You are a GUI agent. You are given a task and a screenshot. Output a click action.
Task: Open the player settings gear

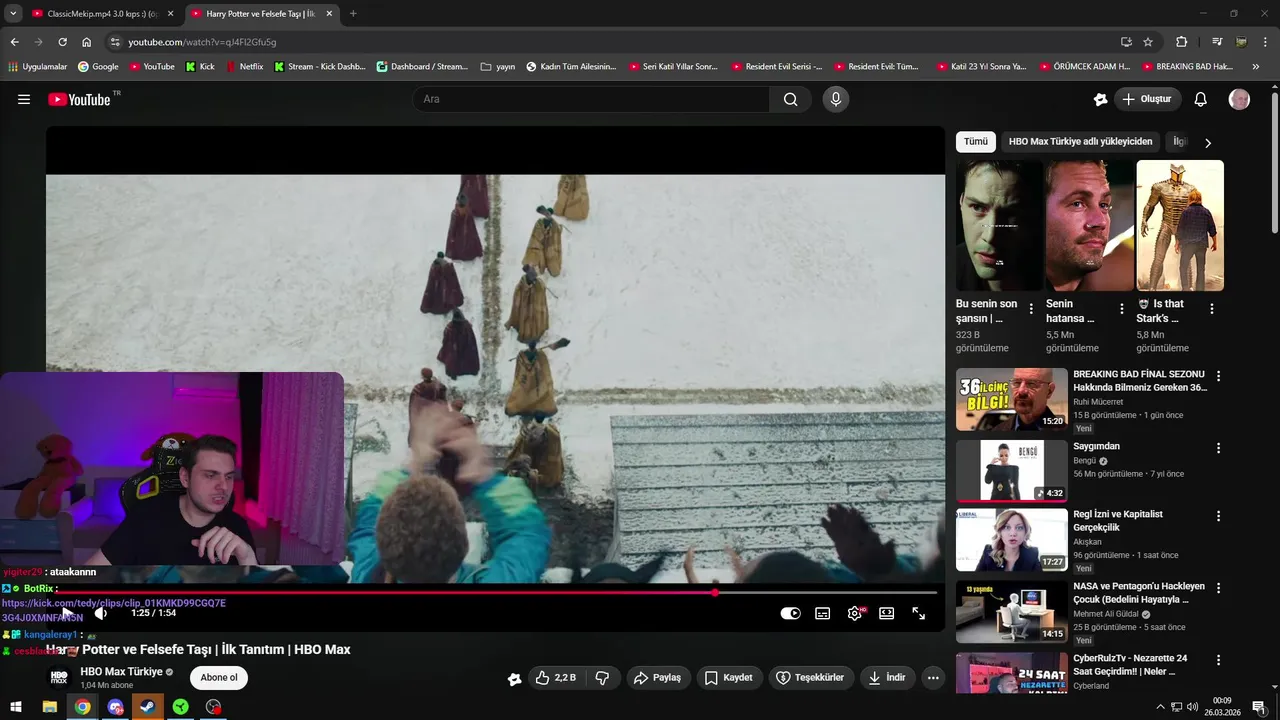(855, 613)
